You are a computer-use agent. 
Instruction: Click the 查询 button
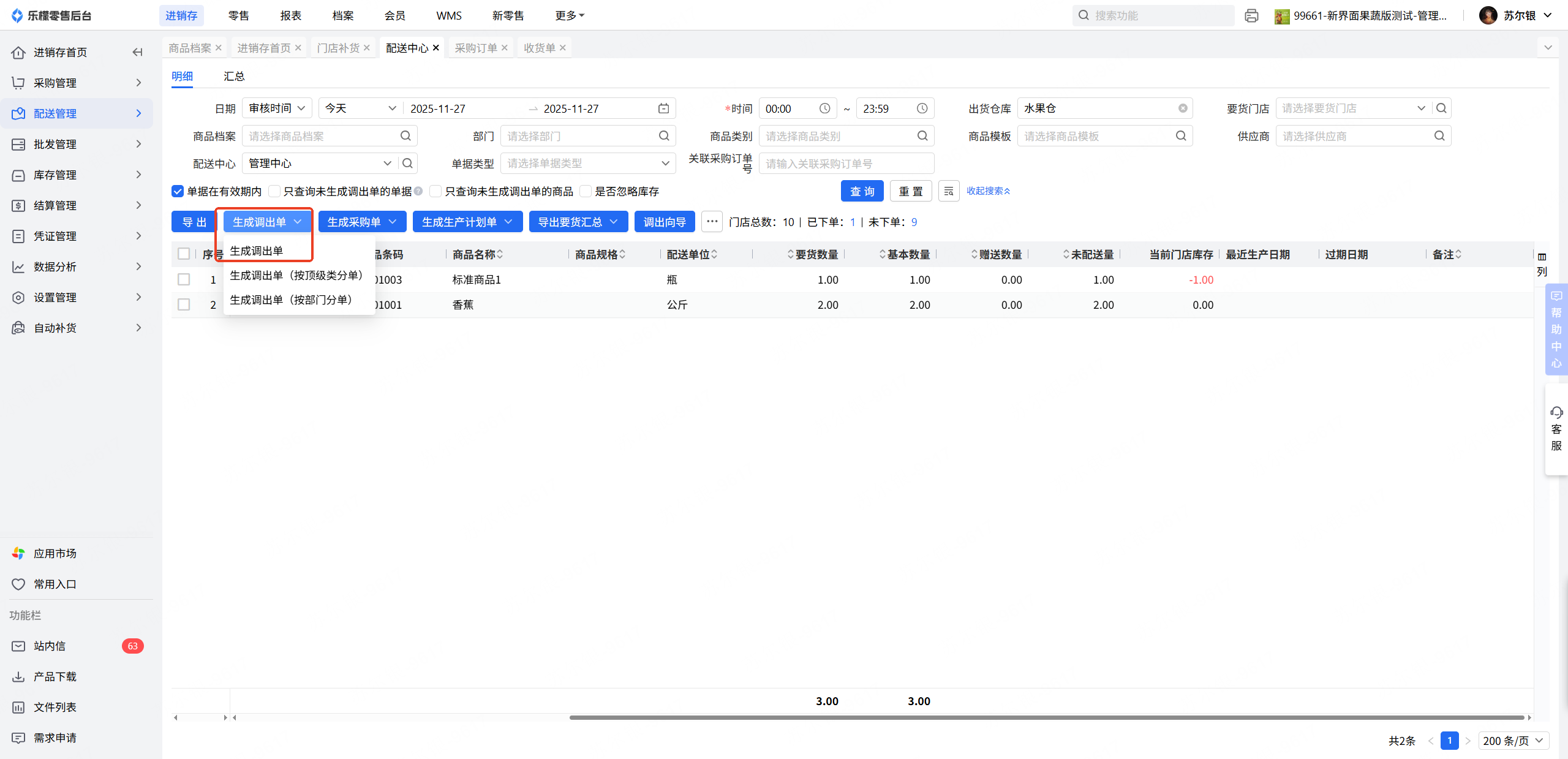pos(862,191)
